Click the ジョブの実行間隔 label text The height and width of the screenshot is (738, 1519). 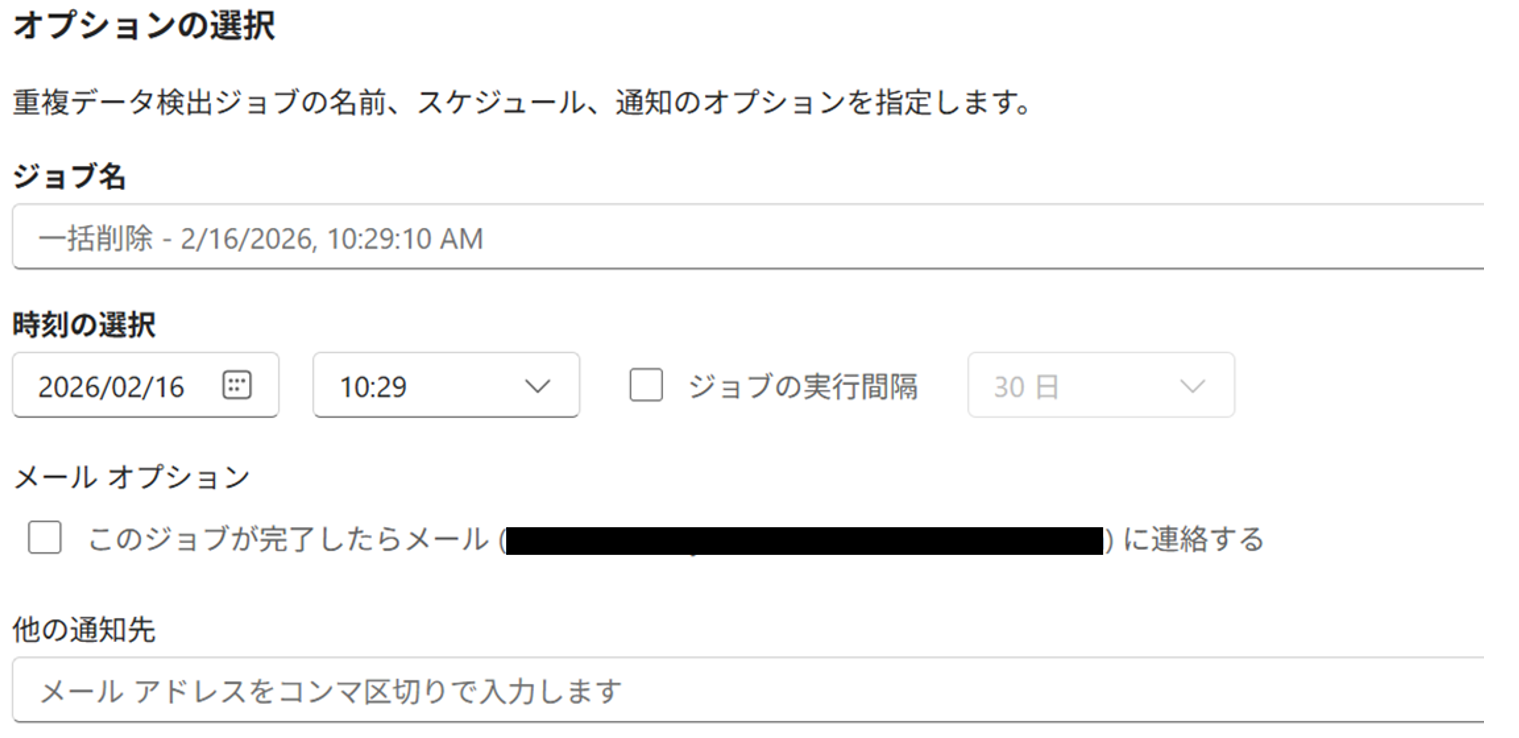point(802,386)
